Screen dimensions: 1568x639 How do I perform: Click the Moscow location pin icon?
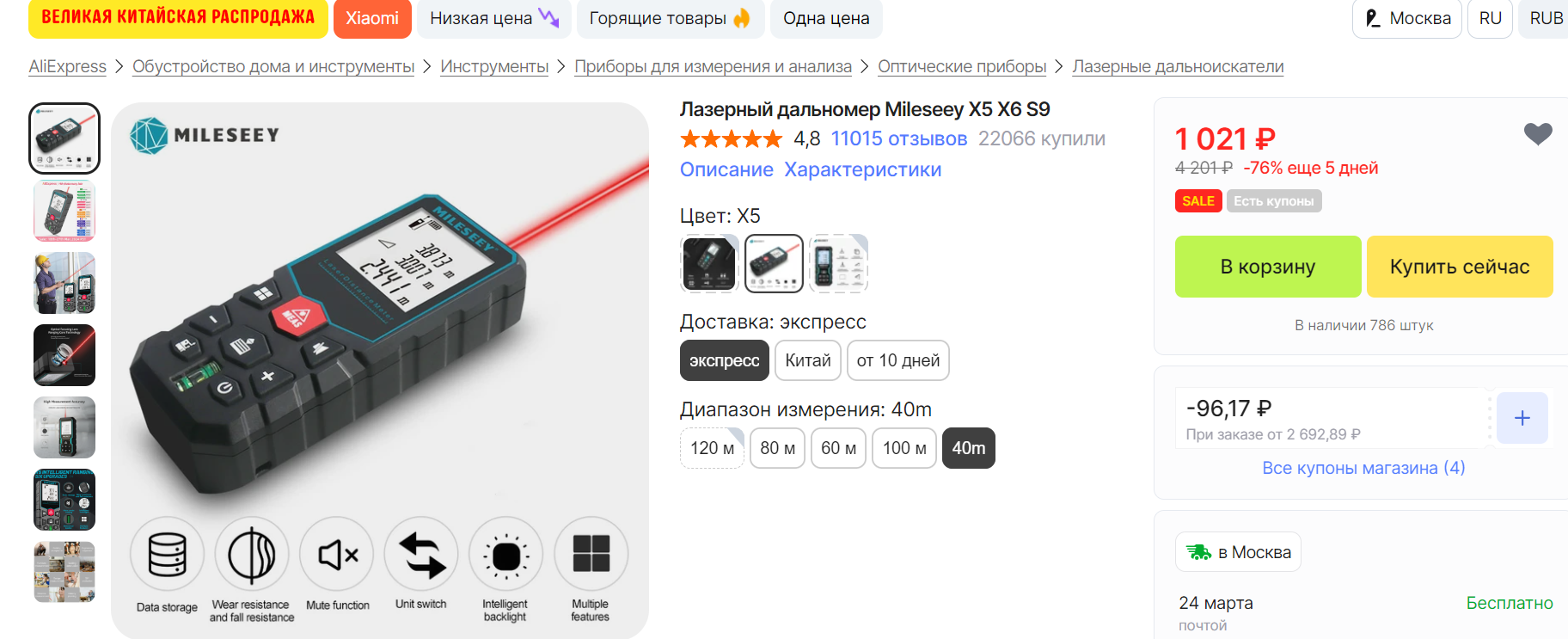click(x=1372, y=18)
